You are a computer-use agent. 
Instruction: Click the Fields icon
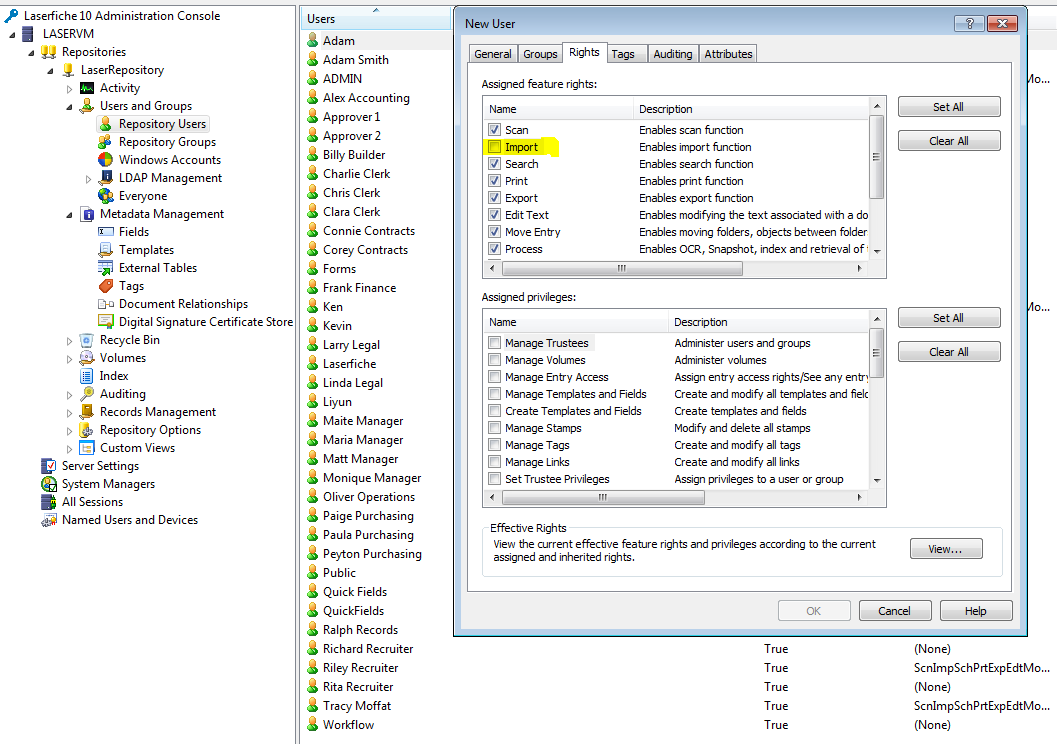coord(105,232)
